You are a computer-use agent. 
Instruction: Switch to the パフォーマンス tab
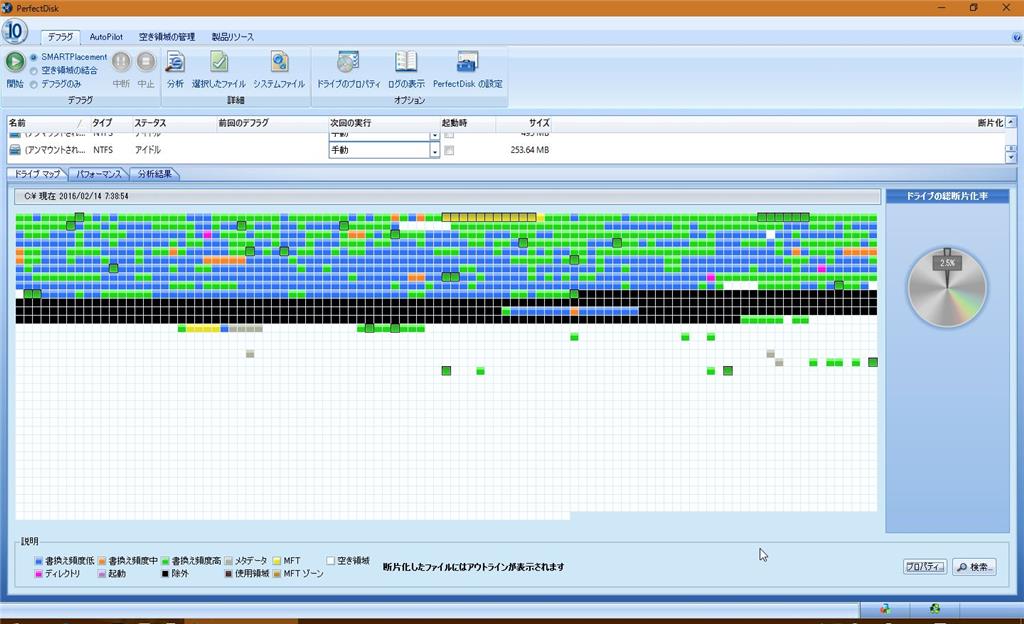pyautogui.click(x=99, y=174)
